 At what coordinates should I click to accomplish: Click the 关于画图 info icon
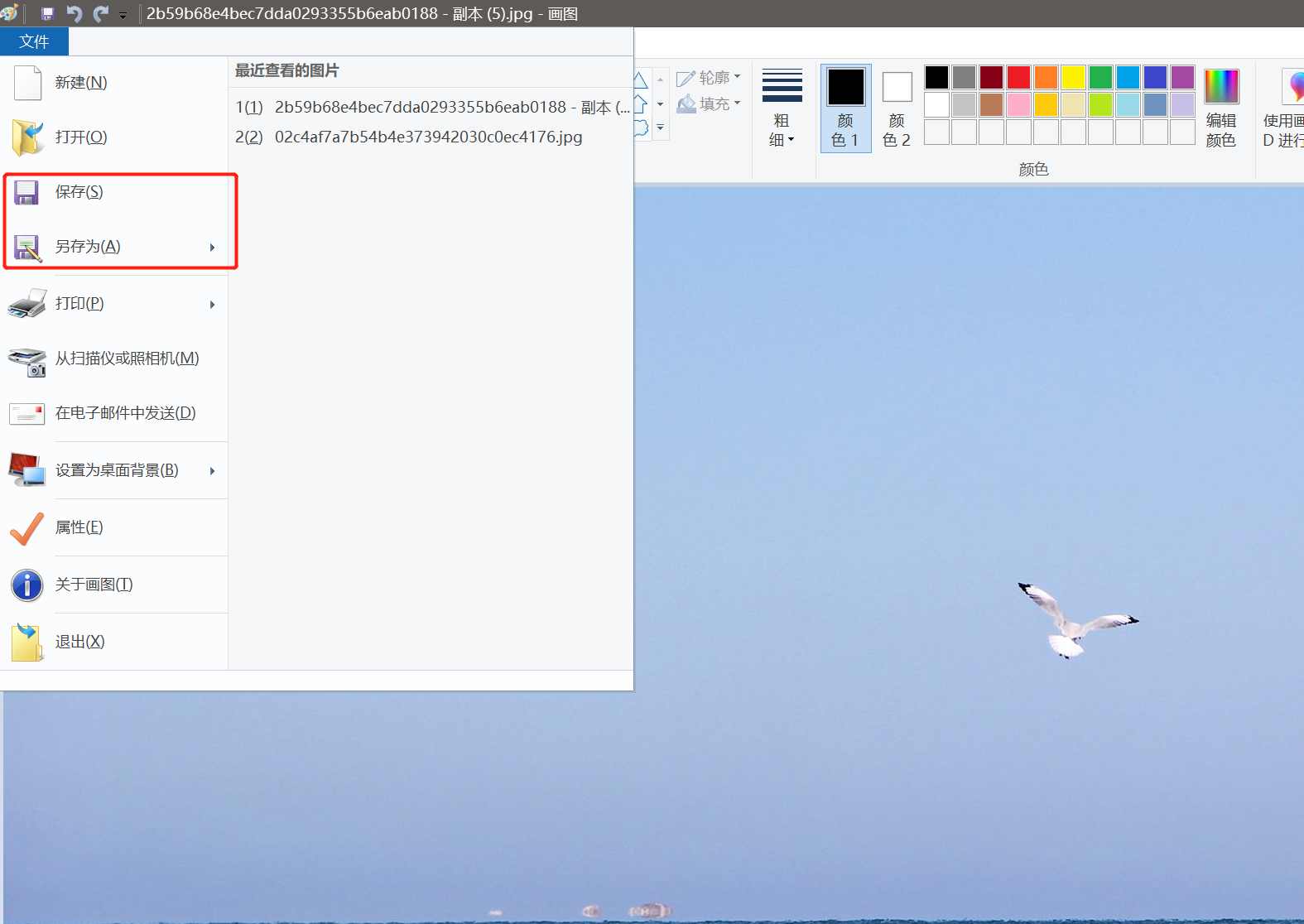(27, 585)
